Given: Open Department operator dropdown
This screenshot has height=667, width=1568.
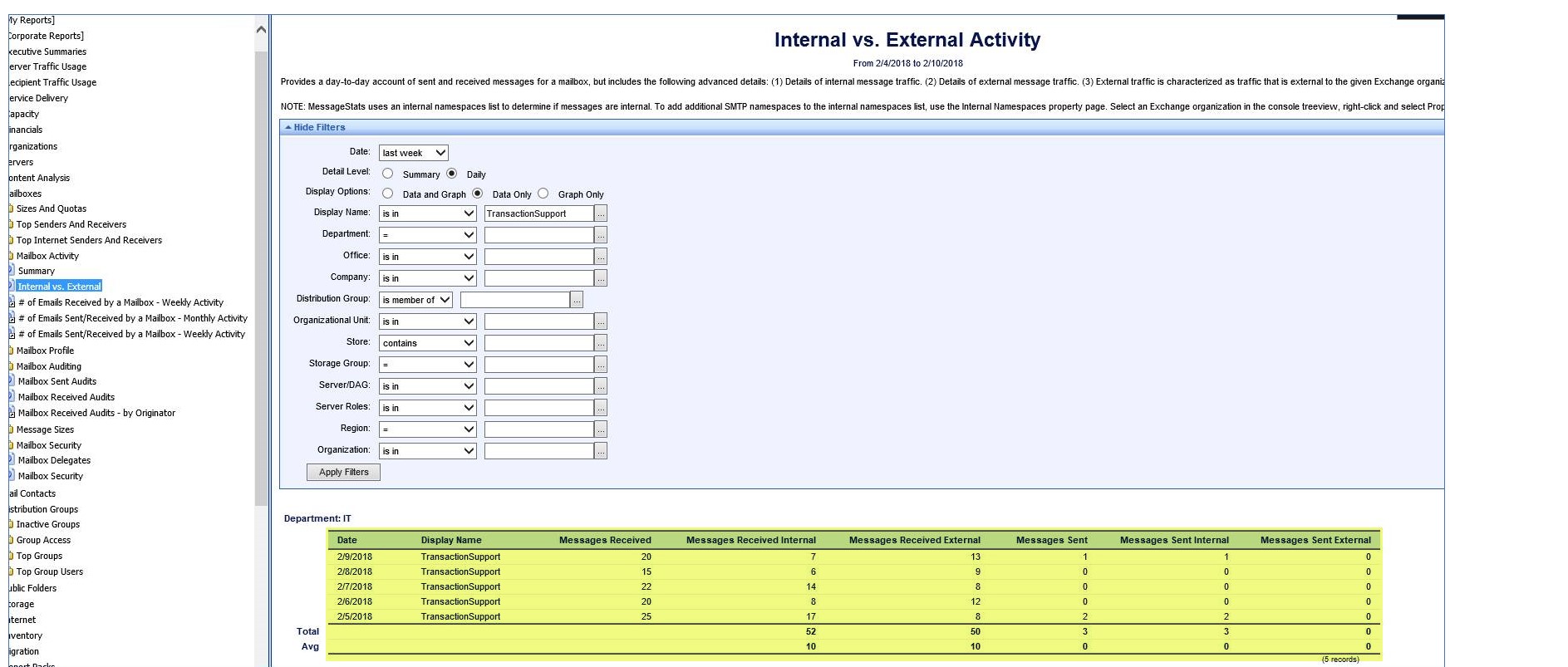Looking at the screenshot, I should (428, 235).
